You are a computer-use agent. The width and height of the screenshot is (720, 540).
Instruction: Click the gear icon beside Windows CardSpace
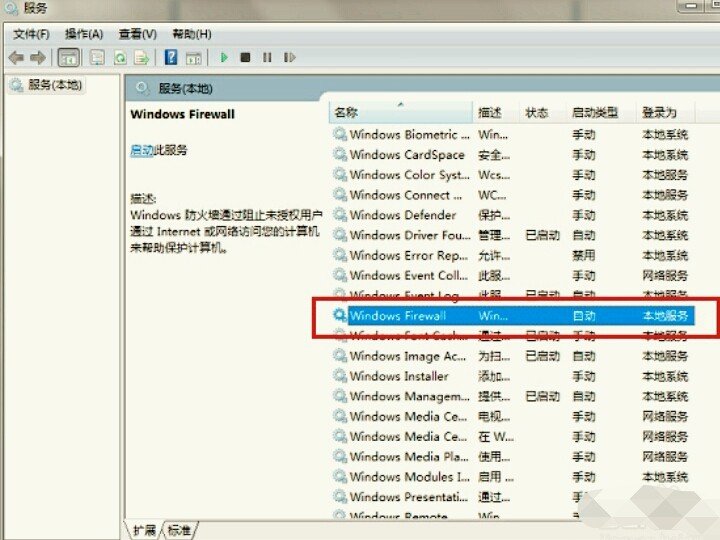pos(340,155)
